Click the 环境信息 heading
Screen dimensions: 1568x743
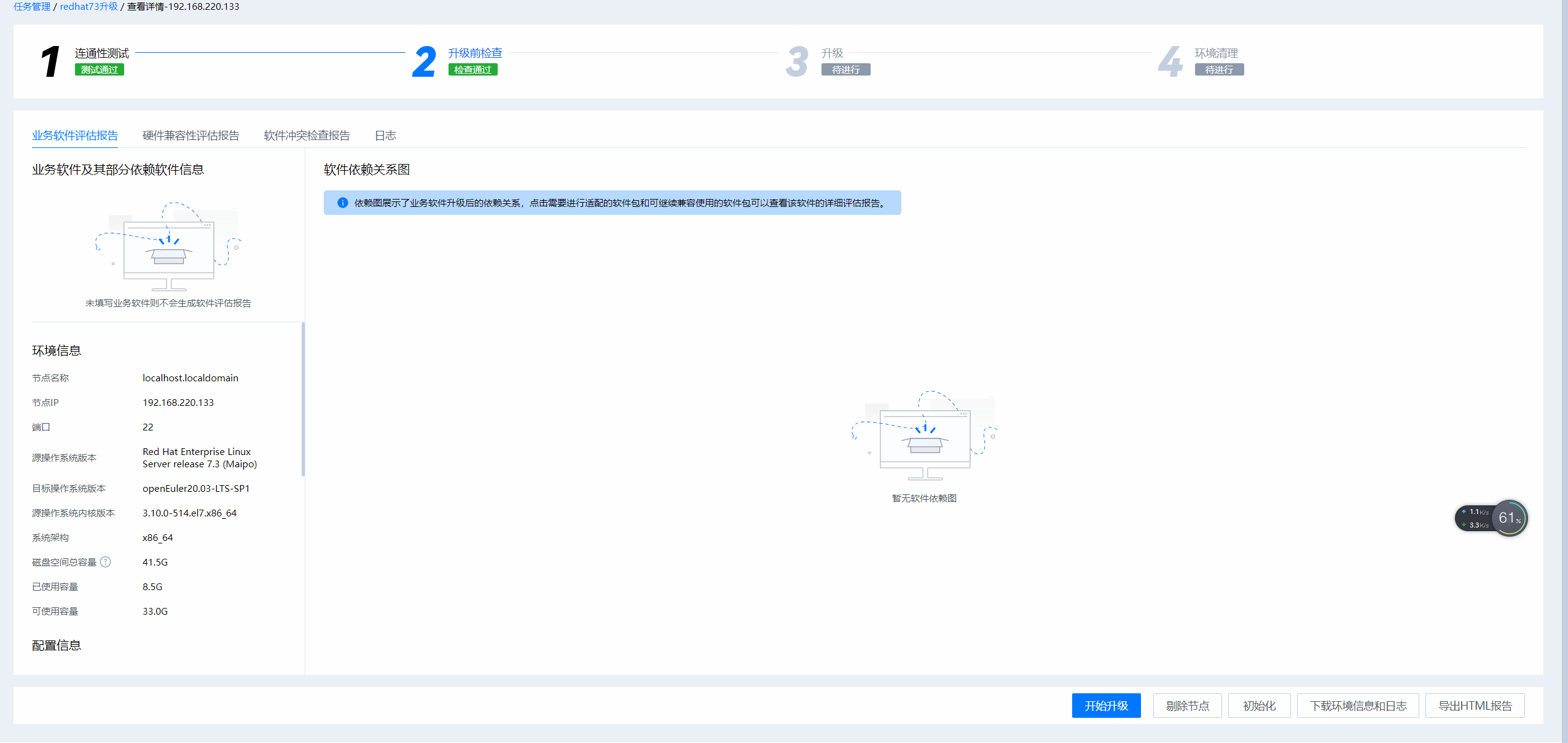[57, 351]
